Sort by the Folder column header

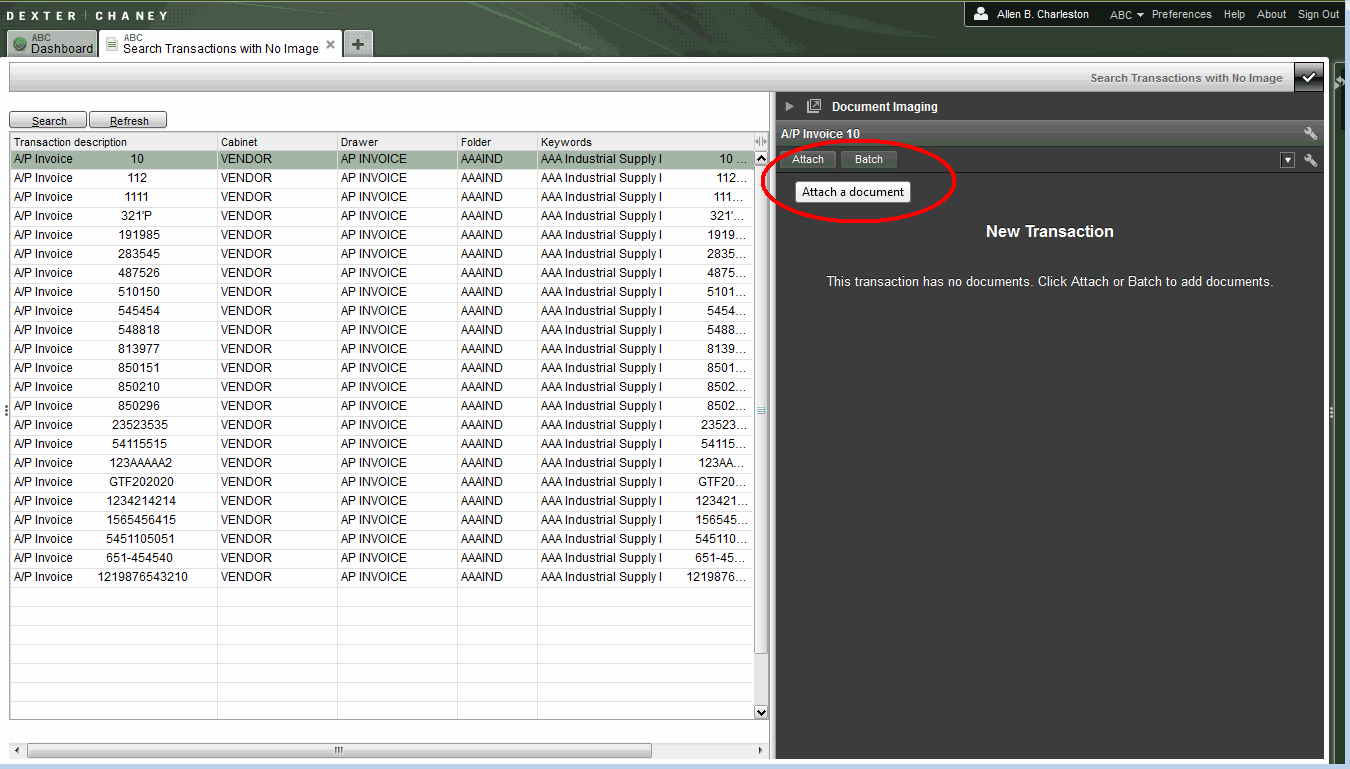click(x=497, y=142)
